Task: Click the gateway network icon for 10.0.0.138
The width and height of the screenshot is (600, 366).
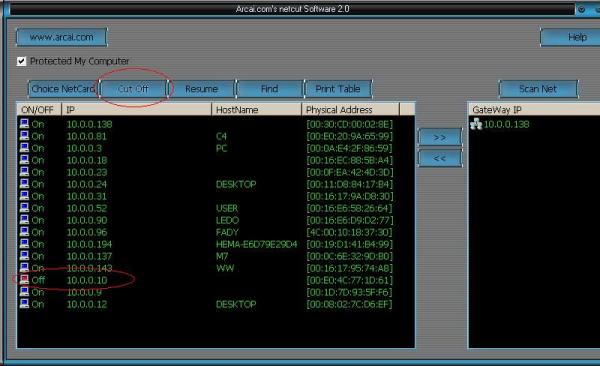Action: 476,124
